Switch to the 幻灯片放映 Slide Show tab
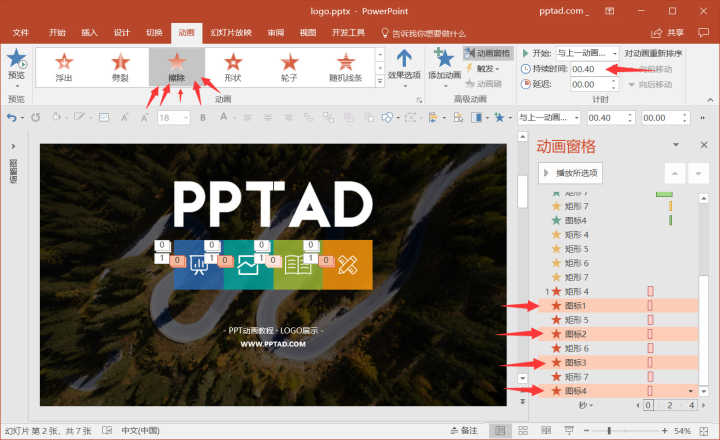 pyautogui.click(x=231, y=33)
